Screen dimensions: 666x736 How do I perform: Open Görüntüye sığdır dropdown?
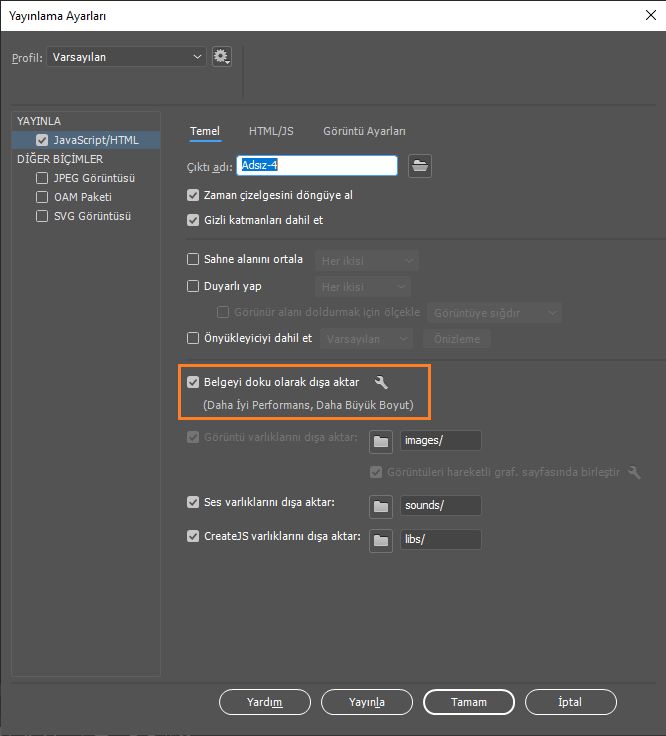(x=494, y=313)
